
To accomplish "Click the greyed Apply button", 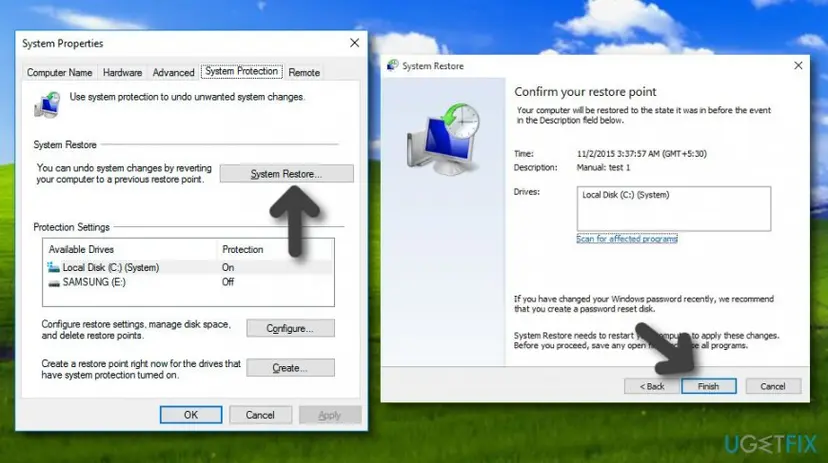I will (330, 415).
